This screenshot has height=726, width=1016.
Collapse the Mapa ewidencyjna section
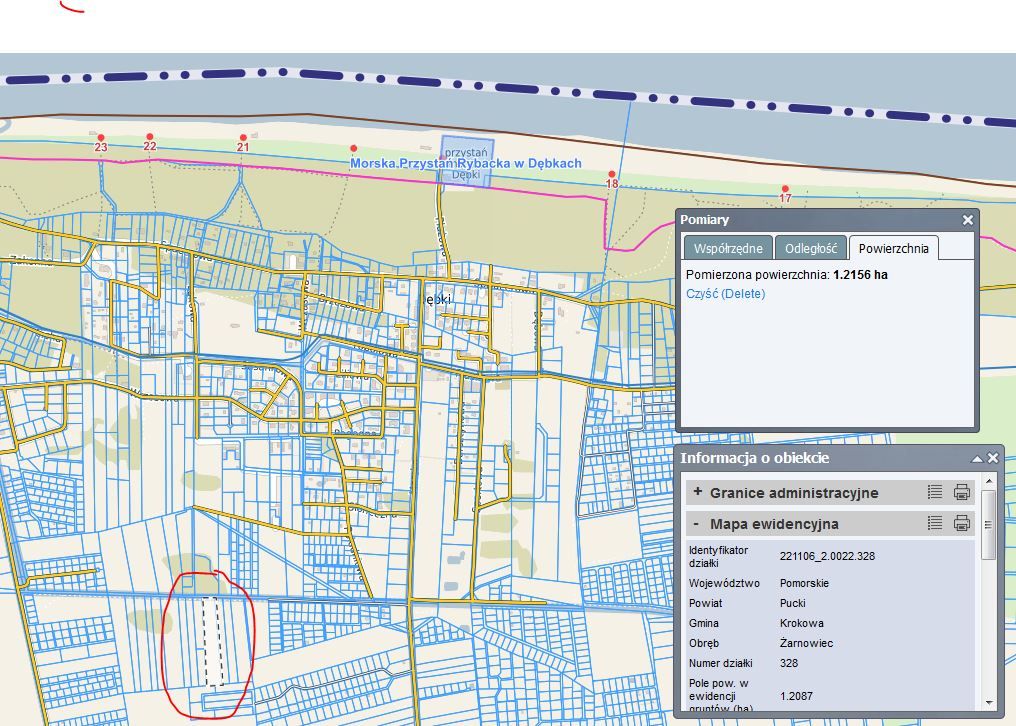click(697, 523)
